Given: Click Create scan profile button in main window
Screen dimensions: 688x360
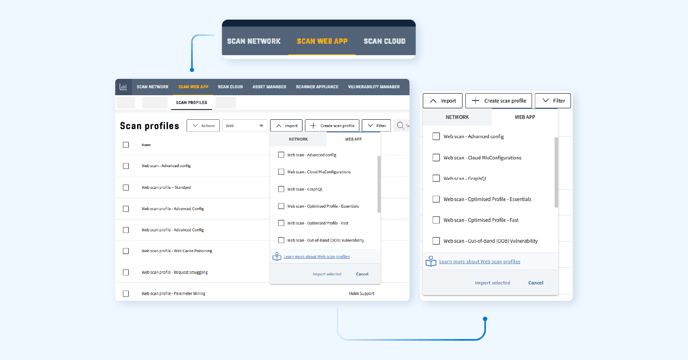Looking at the screenshot, I should click(x=332, y=126).
